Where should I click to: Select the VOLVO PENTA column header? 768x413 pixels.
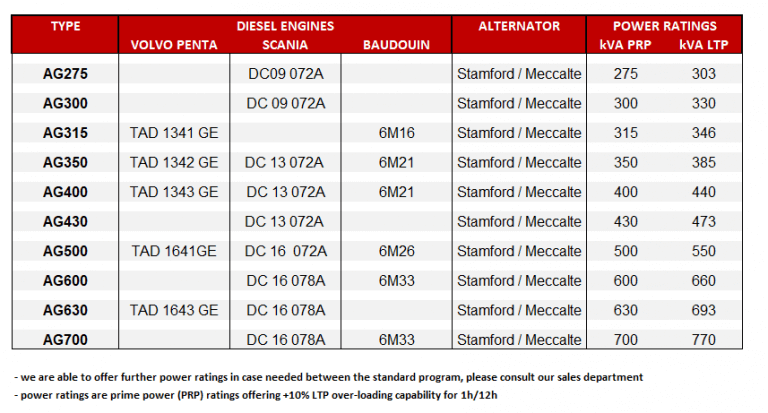(174, 45)
